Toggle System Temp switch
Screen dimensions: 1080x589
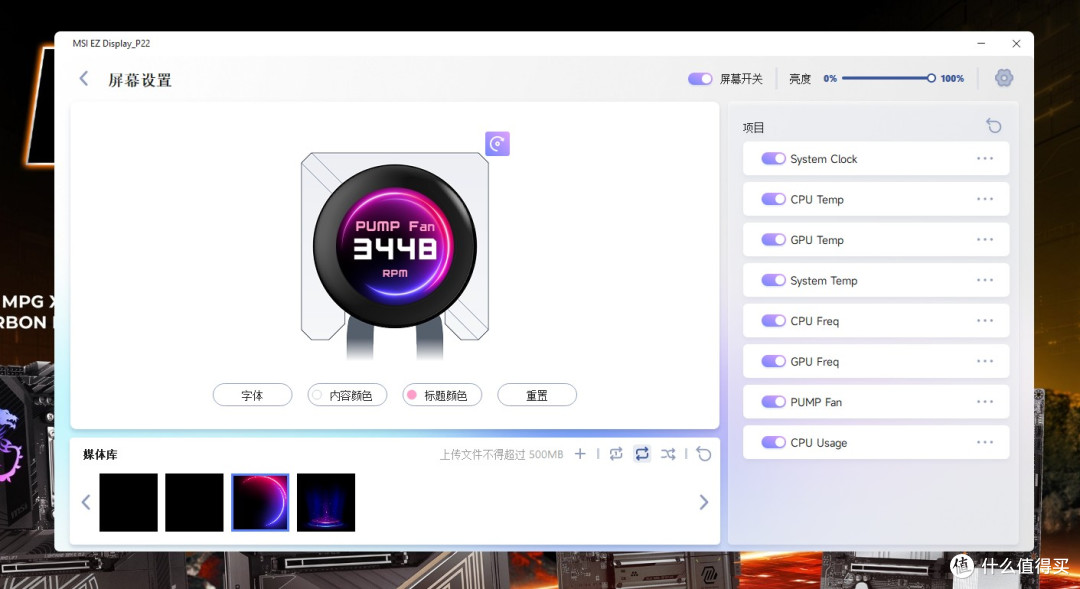point(773,280)
